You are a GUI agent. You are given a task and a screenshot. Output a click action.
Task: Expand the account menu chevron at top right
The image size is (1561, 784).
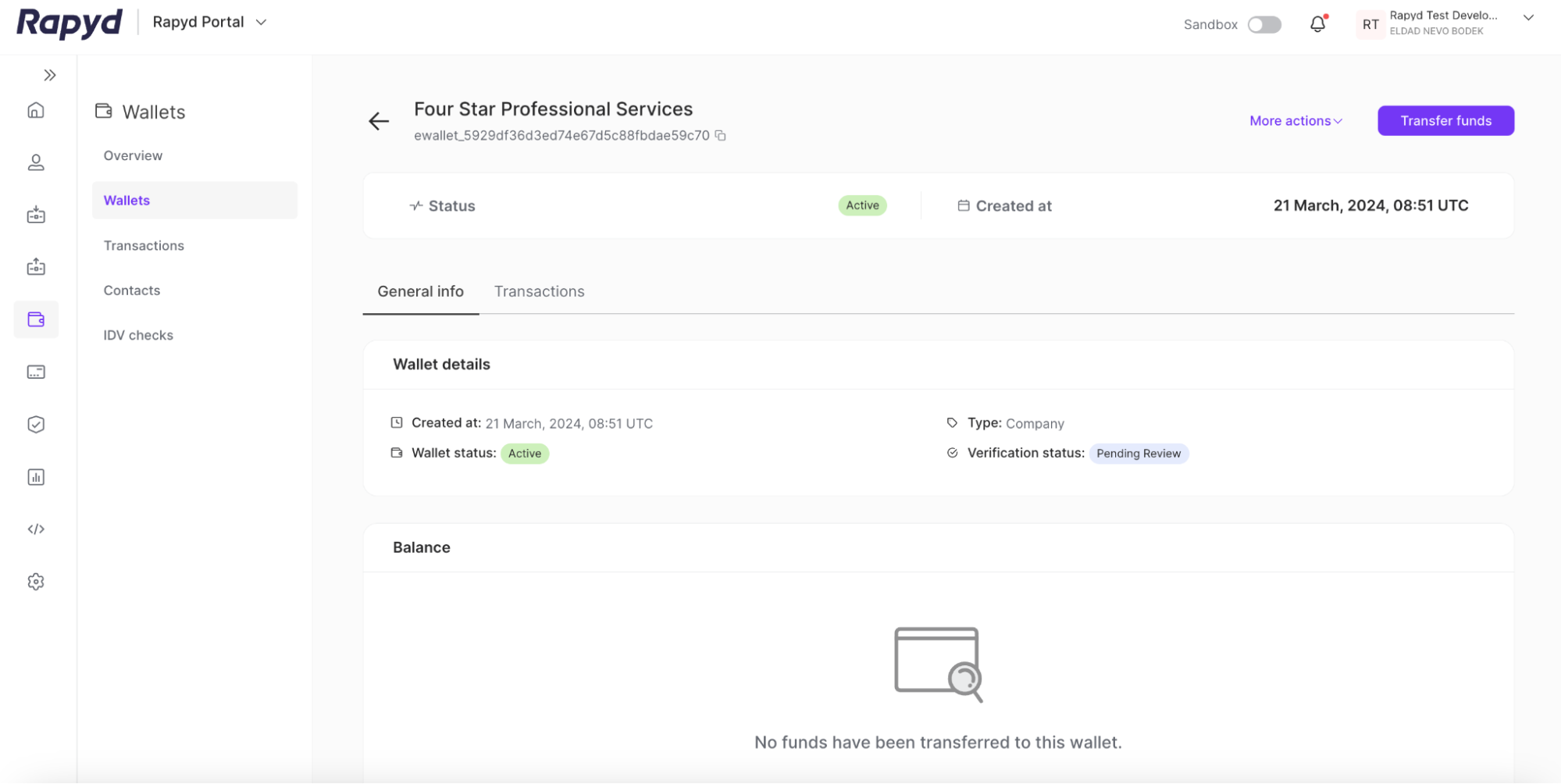1528,19
